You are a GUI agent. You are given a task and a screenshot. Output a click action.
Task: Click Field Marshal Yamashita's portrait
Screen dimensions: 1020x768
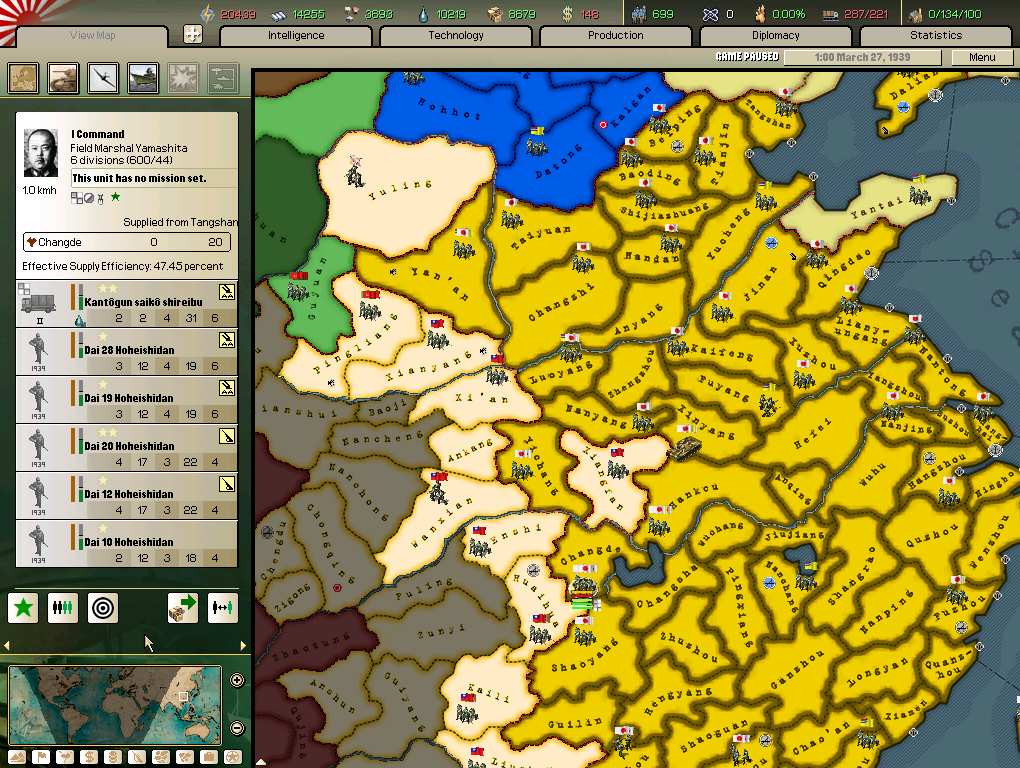[x=40, y=153]
